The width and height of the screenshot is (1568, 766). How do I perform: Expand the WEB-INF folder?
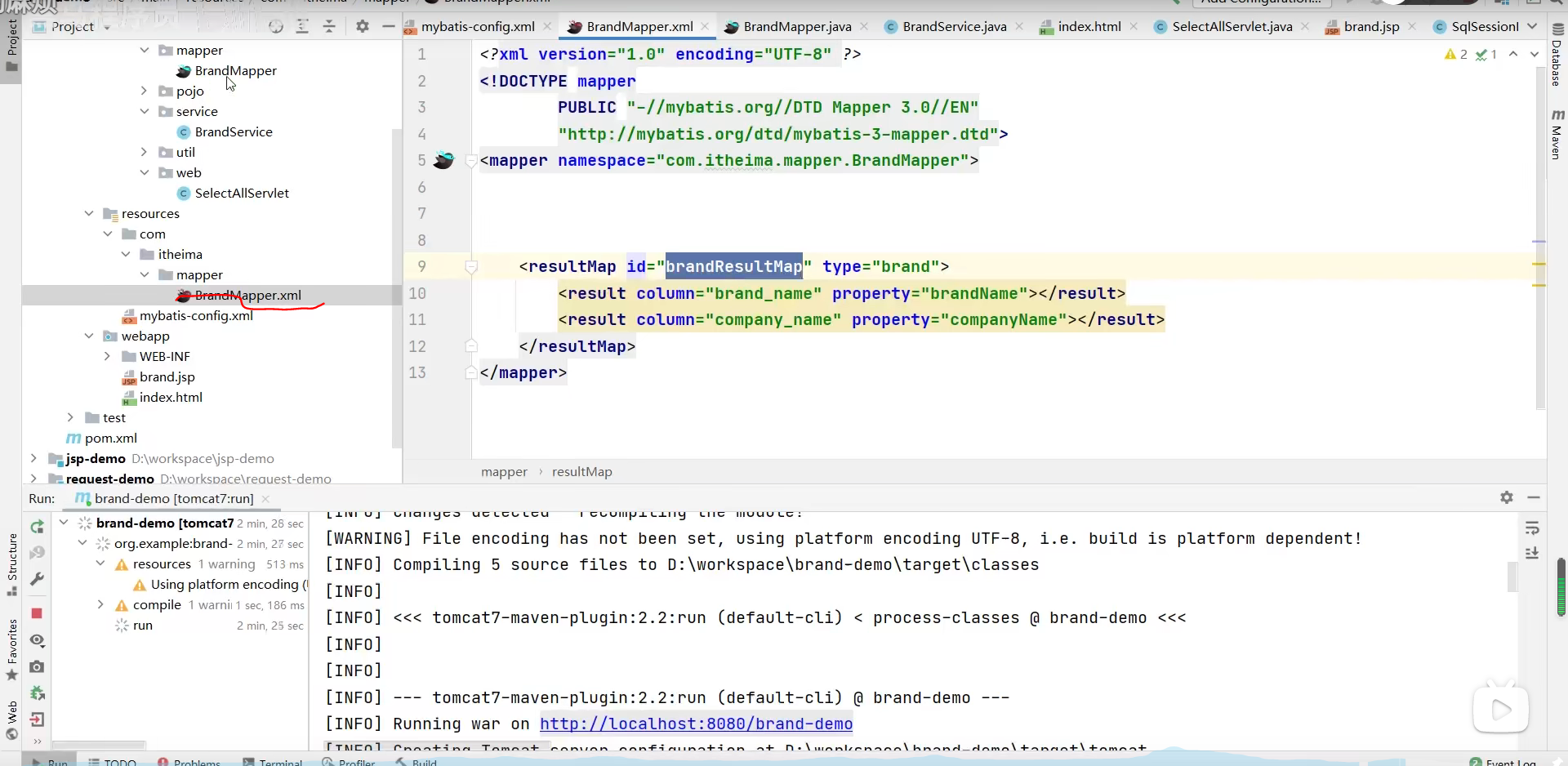pyautogui.click(x=108, y=356)
